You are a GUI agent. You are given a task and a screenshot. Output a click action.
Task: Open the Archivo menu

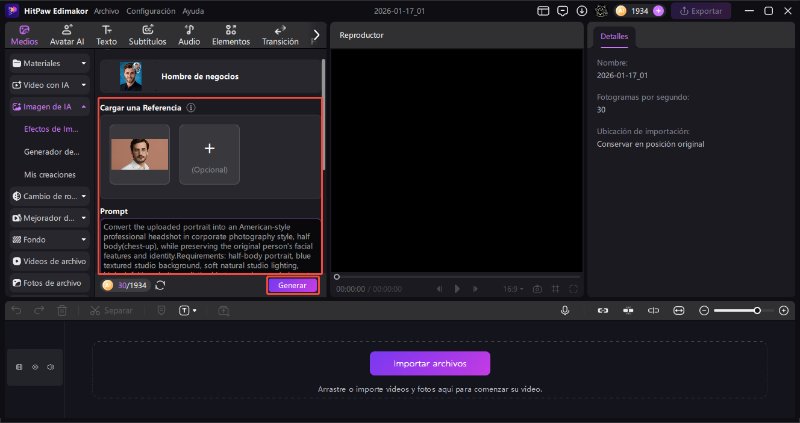click(106, 11)
